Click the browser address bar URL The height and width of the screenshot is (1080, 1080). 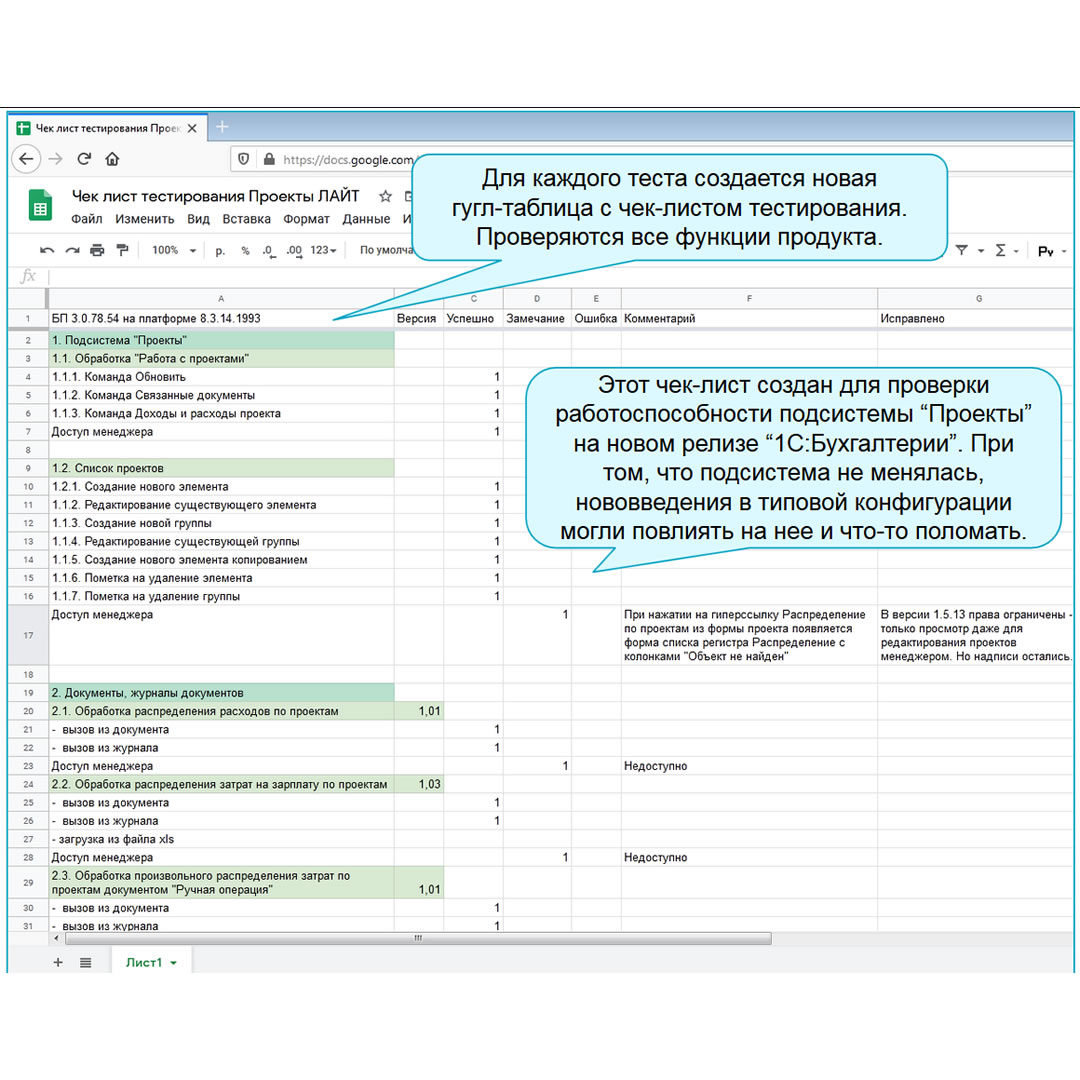[x=348, y=160]
